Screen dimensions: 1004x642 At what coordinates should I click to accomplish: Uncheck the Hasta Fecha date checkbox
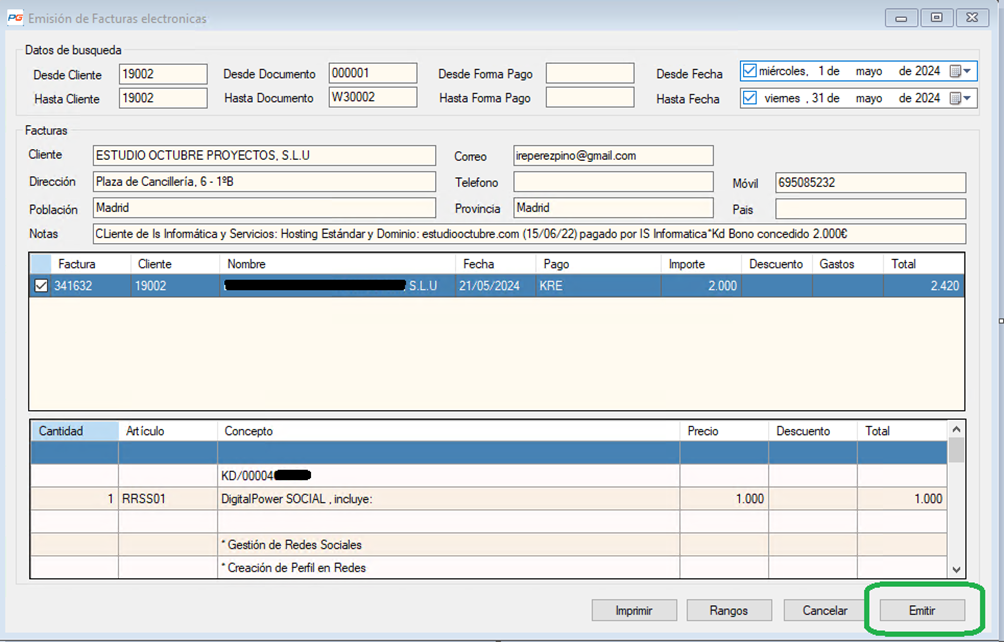coord(749,98)
